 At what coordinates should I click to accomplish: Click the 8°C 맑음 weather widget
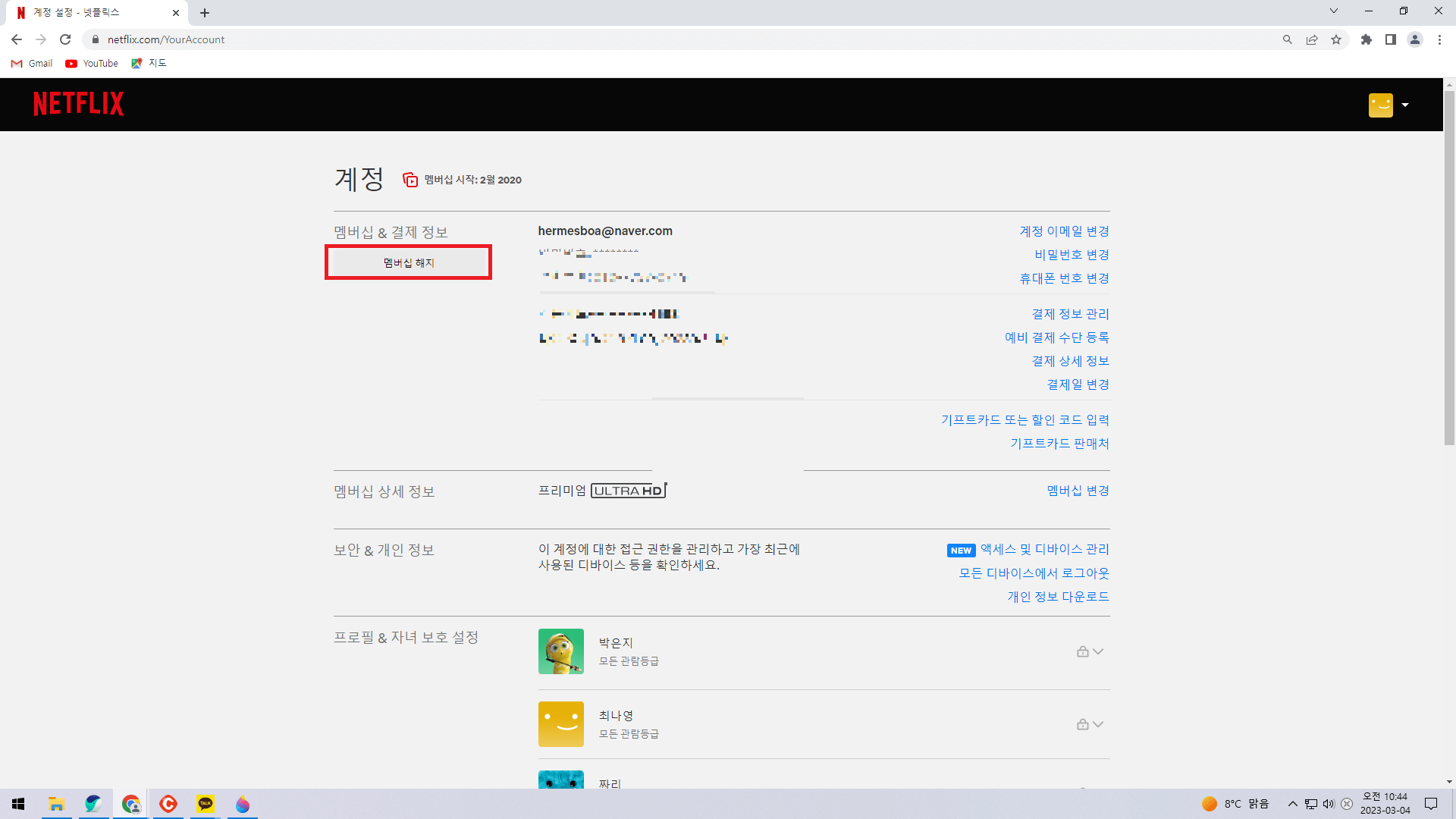(x=1236, y=804)
